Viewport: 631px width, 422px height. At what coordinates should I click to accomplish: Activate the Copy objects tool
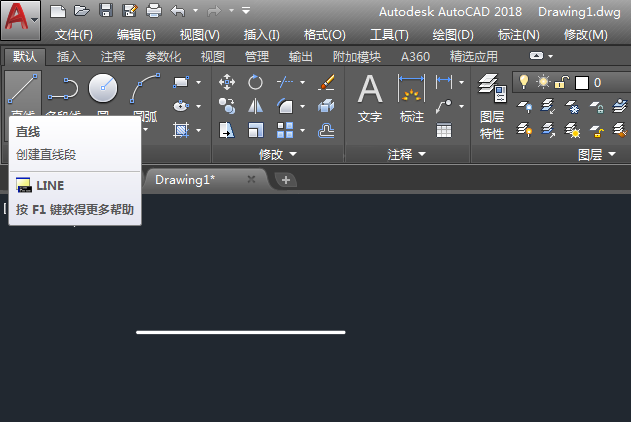click(x=227, y=106)
